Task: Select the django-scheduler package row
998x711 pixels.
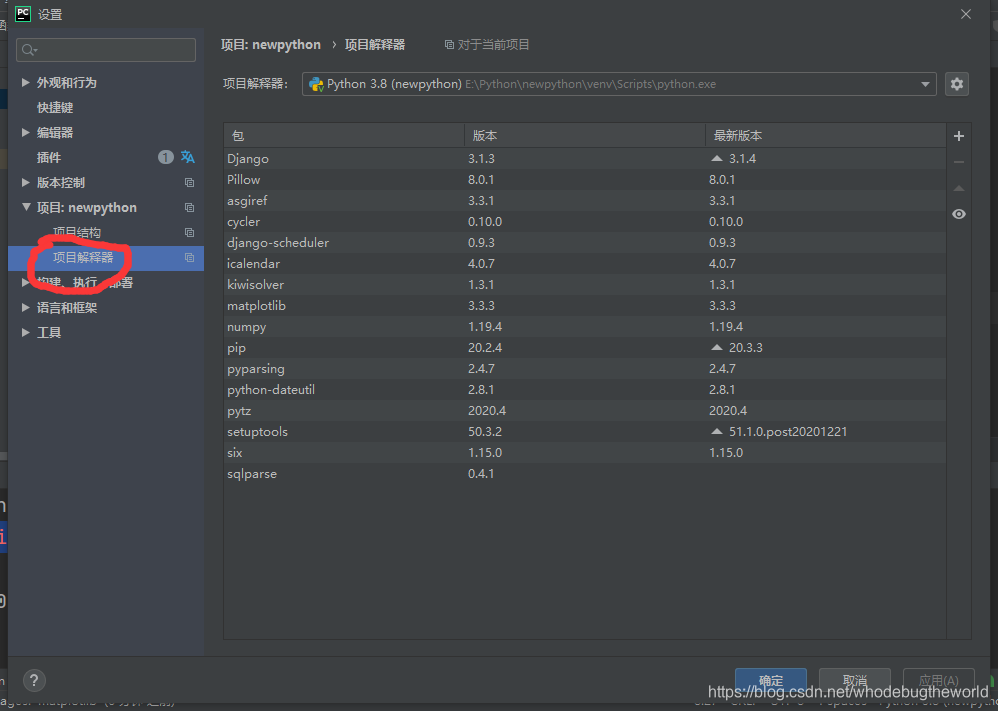Action: 584,243
